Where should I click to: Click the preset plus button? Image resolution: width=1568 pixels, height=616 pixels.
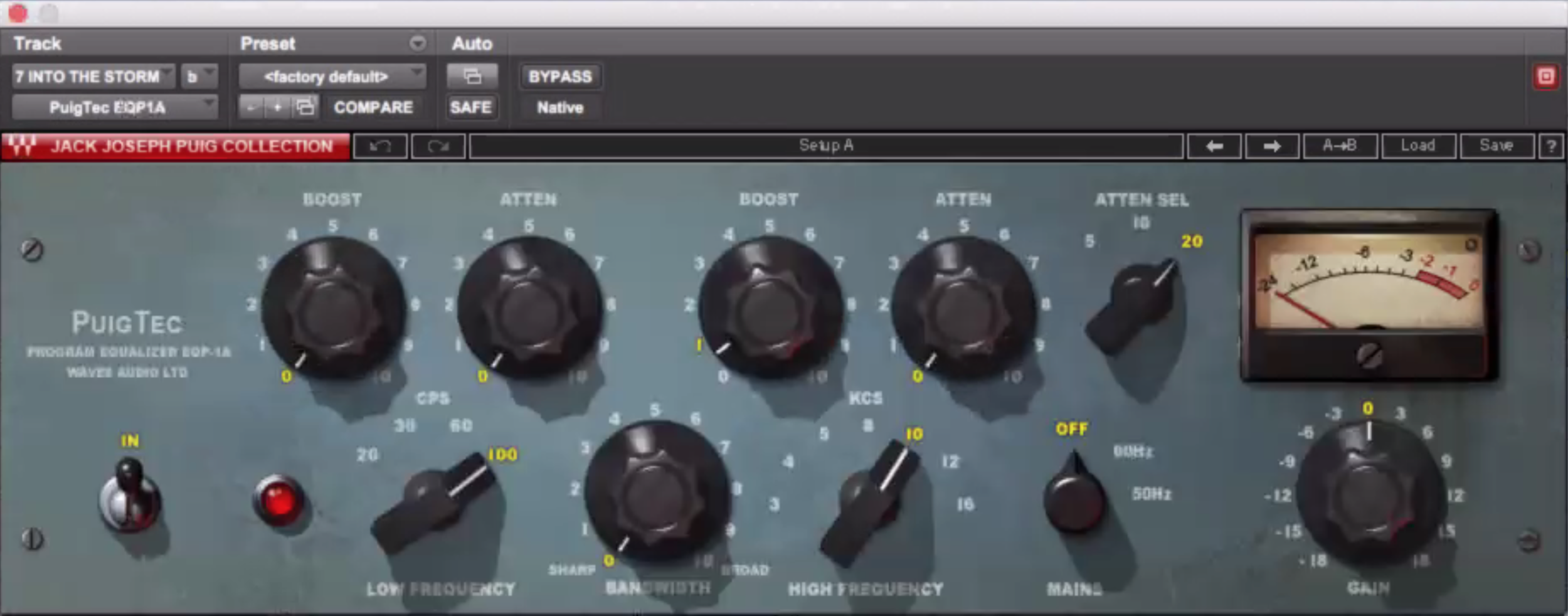point(277,107)
